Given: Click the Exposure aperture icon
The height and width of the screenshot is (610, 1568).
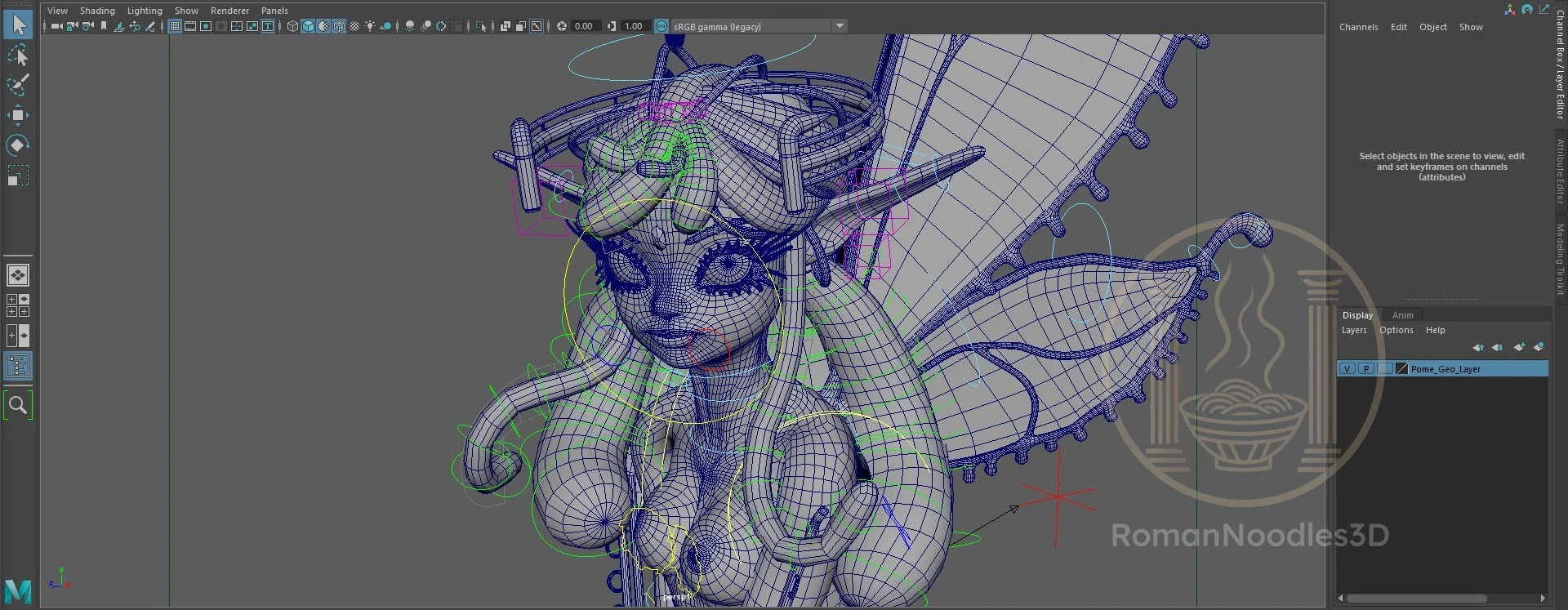Looking at the screenshot, I should pyautogui.click(x=561, y=26).
